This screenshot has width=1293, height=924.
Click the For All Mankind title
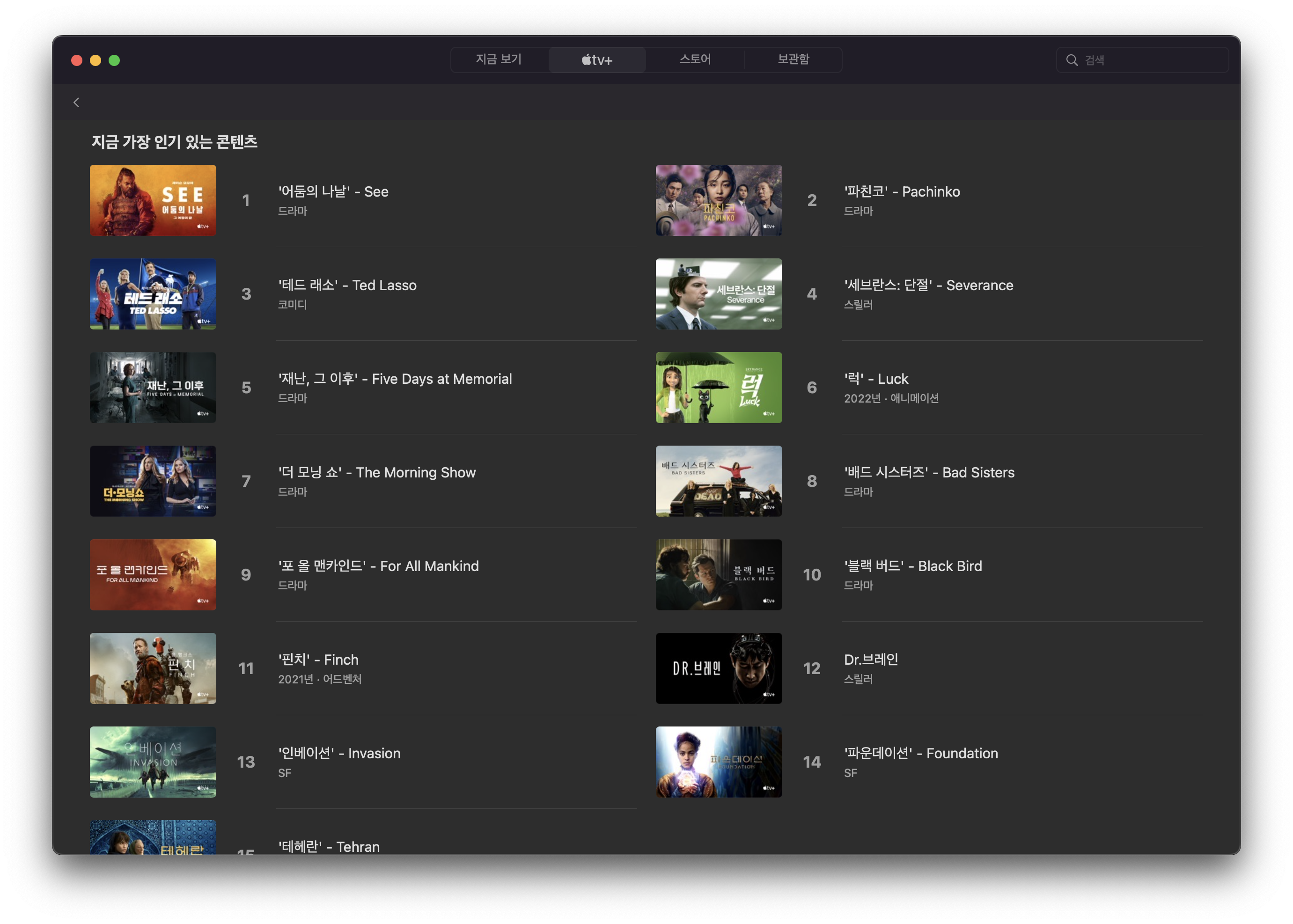tap(378, 566)
